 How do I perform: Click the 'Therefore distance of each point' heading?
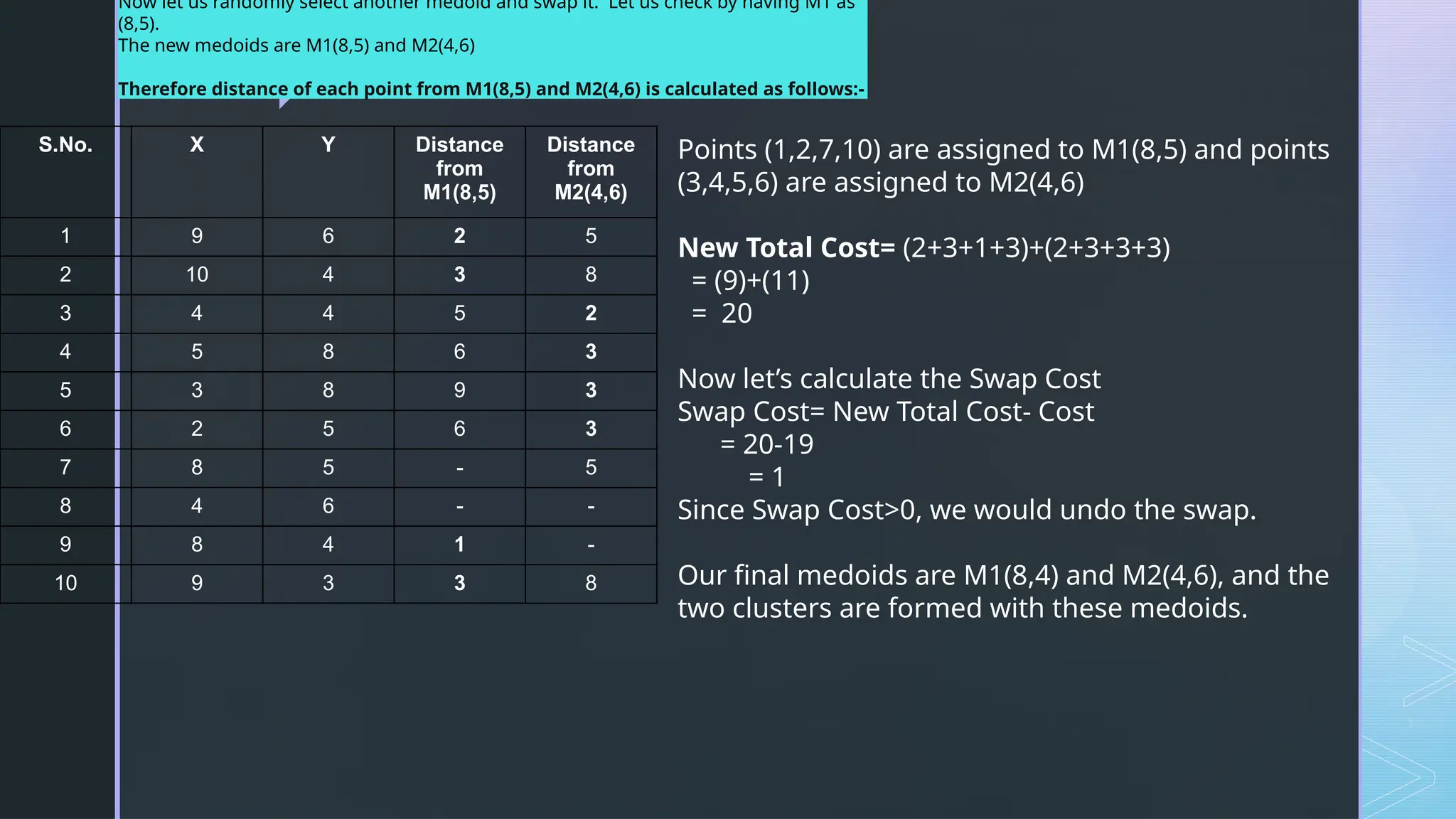point(491,89)
